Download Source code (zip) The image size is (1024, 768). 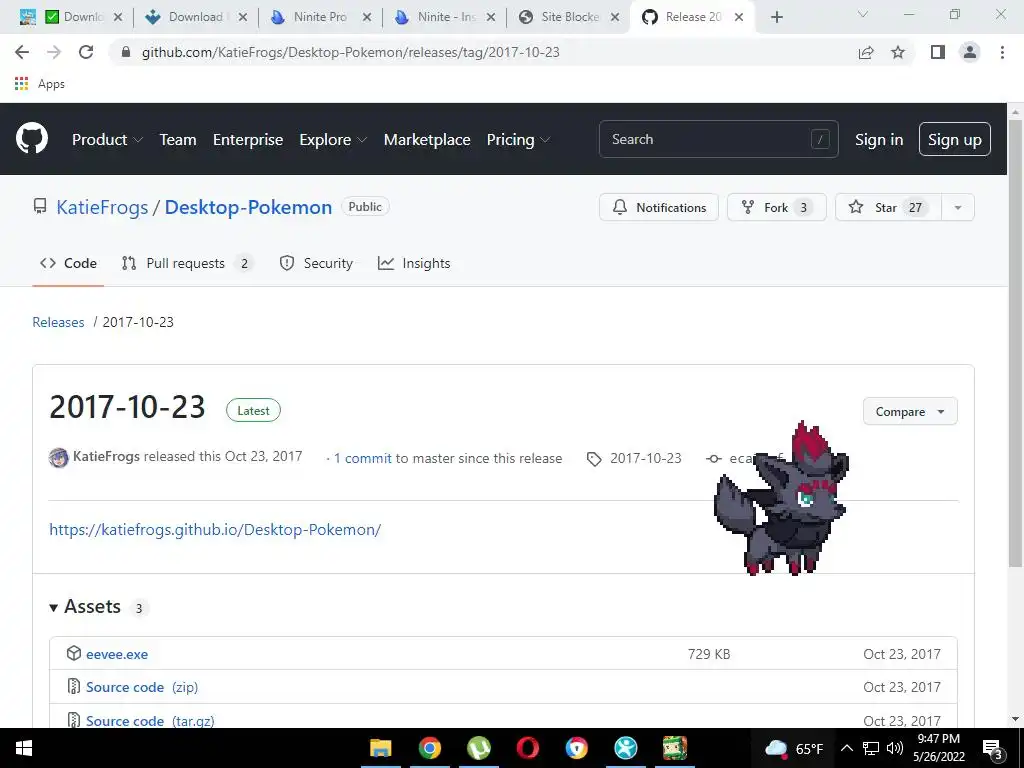coord(142,687)
